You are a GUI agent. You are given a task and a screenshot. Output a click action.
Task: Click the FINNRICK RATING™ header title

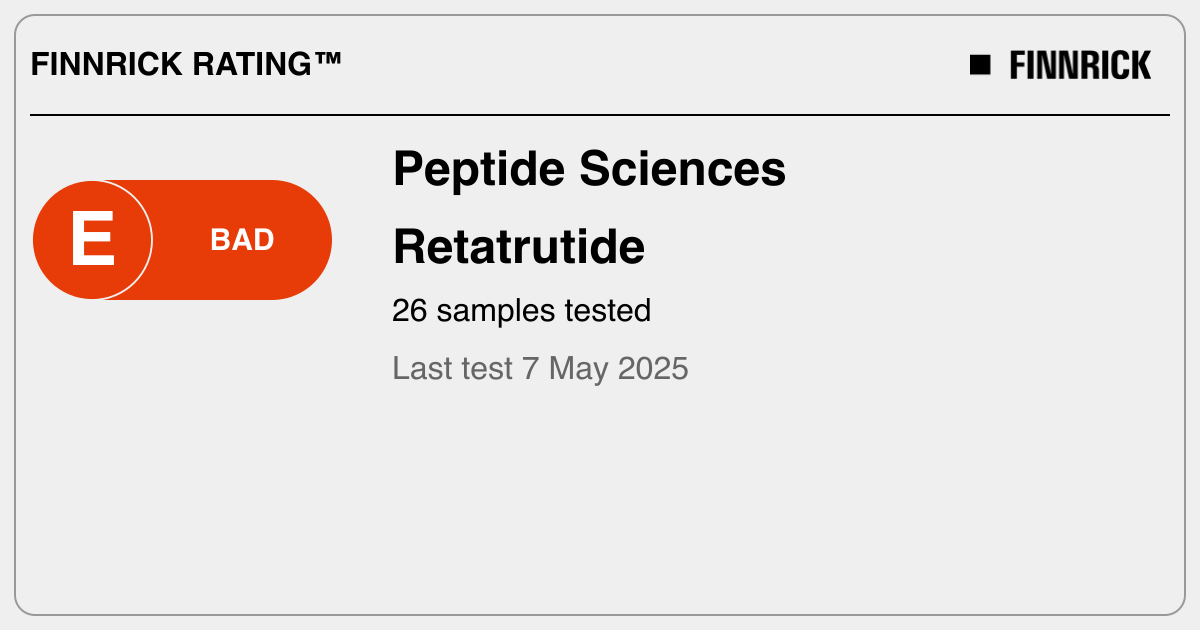187,65
